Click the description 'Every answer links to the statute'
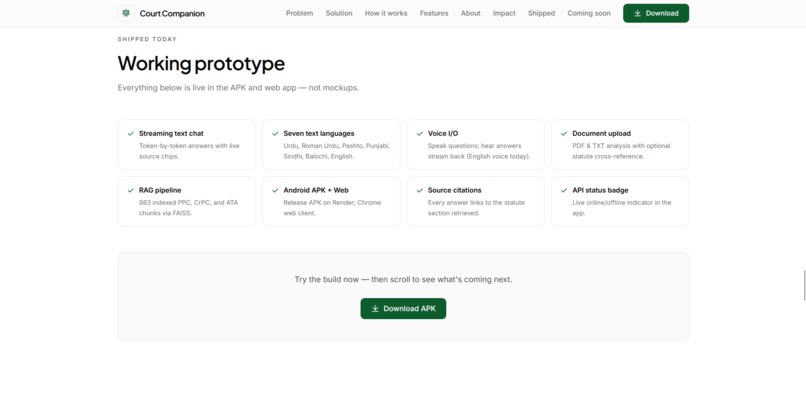Image resolution: width=806 pixels, height=407 pixels. [x=476, y=208]
